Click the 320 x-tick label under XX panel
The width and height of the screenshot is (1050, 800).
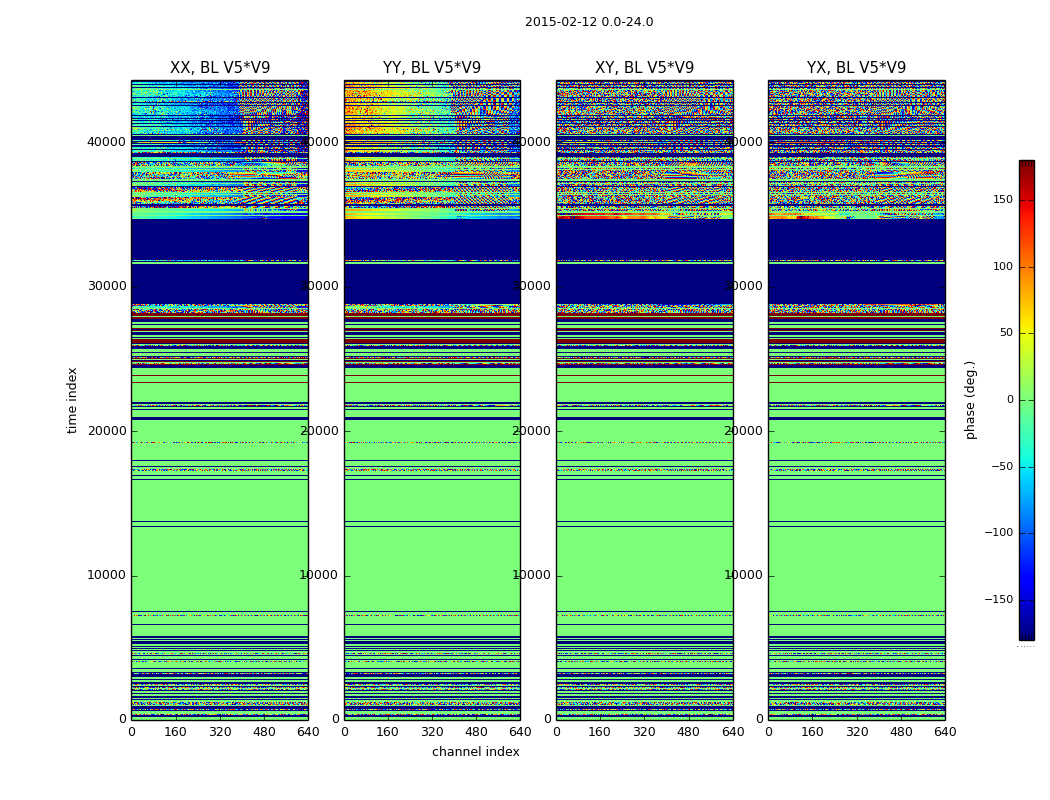point(220,732)
